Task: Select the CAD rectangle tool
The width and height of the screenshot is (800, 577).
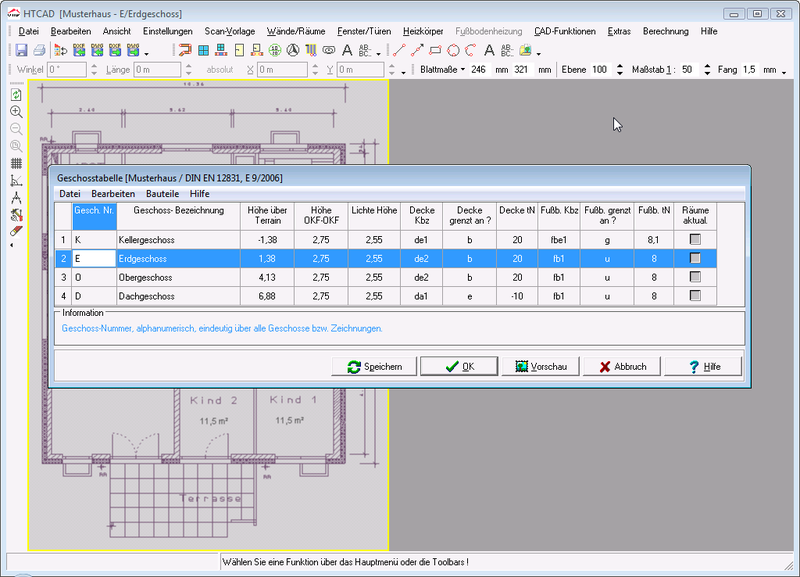Action: pos(435,50)
